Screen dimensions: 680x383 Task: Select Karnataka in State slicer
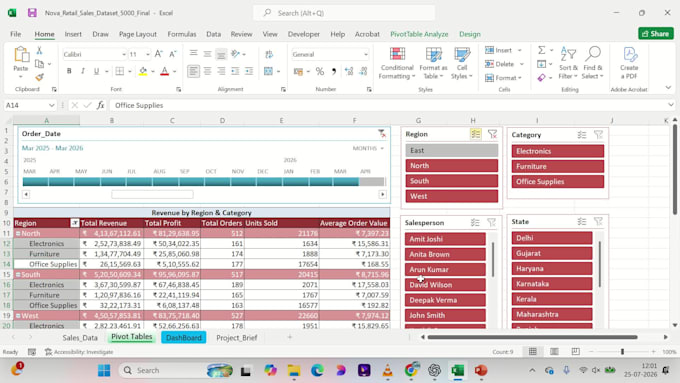(x=552, y=284)
